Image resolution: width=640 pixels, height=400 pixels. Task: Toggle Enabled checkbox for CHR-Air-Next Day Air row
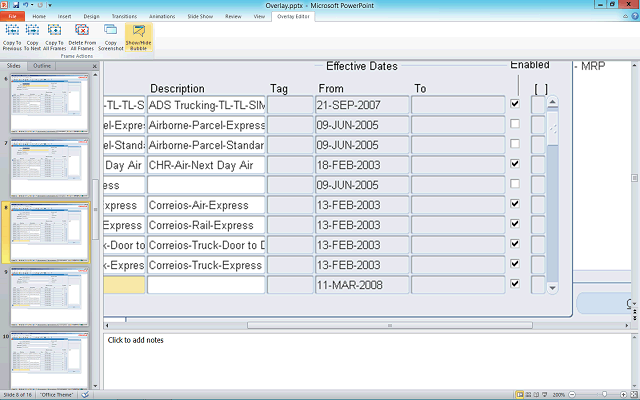click(515, 164)
